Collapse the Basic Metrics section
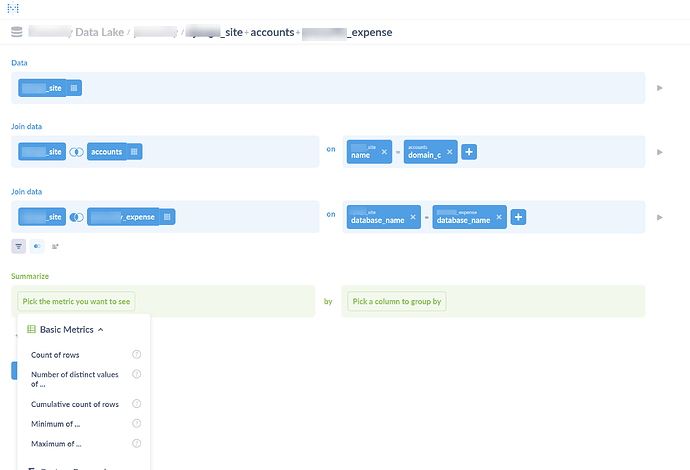Viewport: 690px width, 470px height. point(66,330)
